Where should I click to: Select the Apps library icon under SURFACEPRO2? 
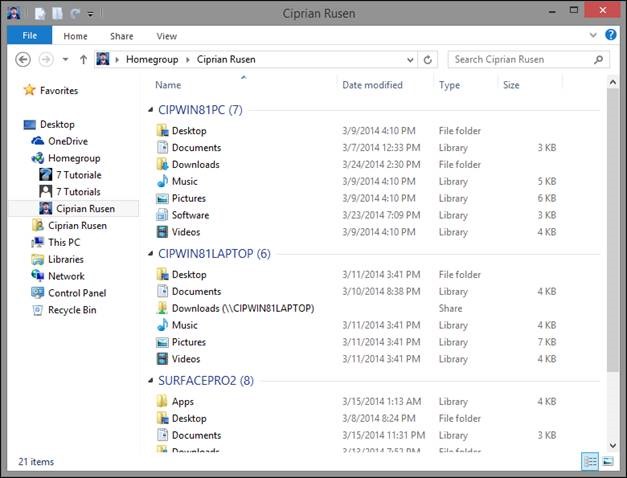pos(162,401)
